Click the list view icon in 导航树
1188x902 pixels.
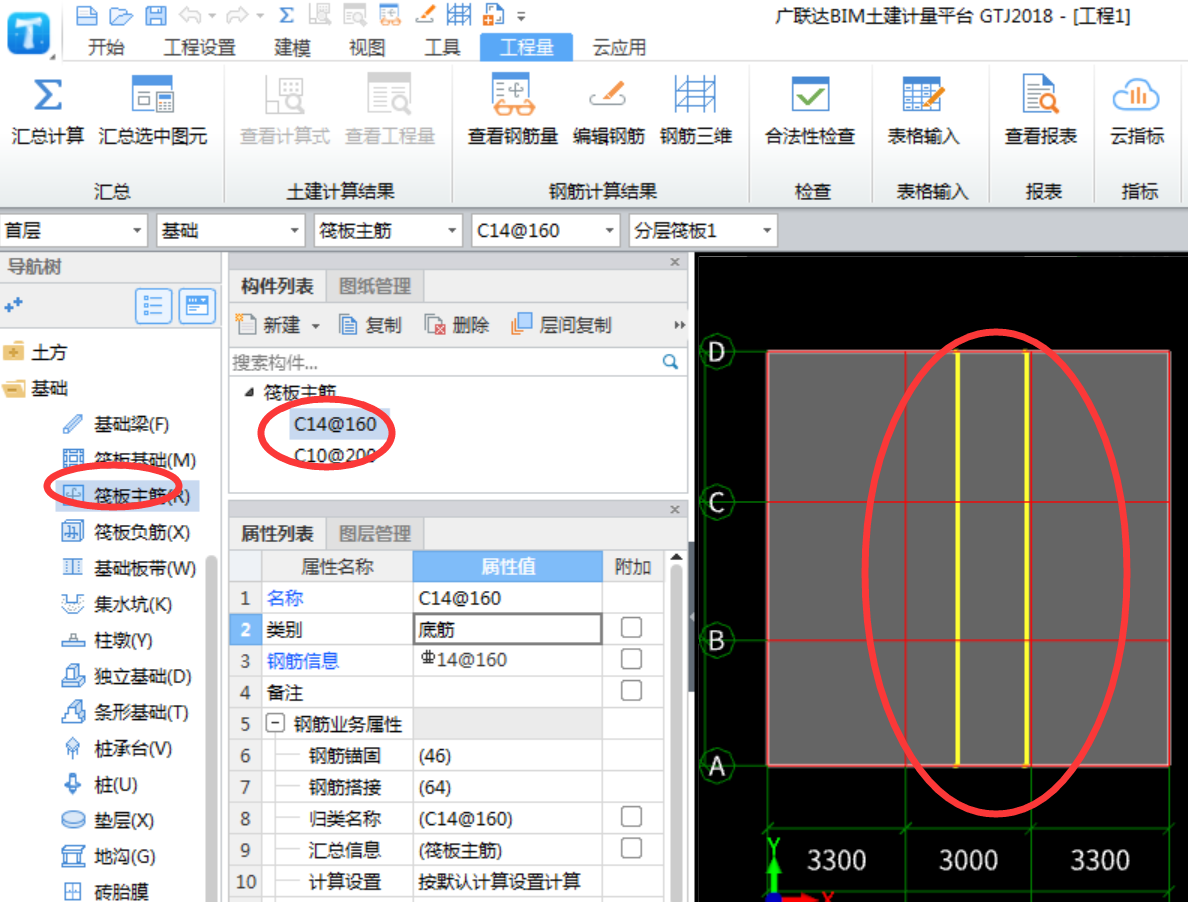click(x=153, y=306)
